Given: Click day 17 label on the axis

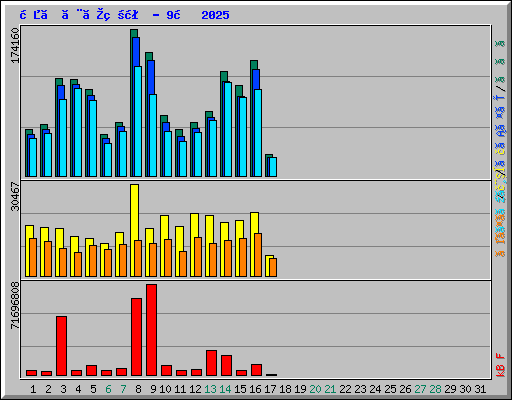Looking at the screenshot, I should coord(270,389).
